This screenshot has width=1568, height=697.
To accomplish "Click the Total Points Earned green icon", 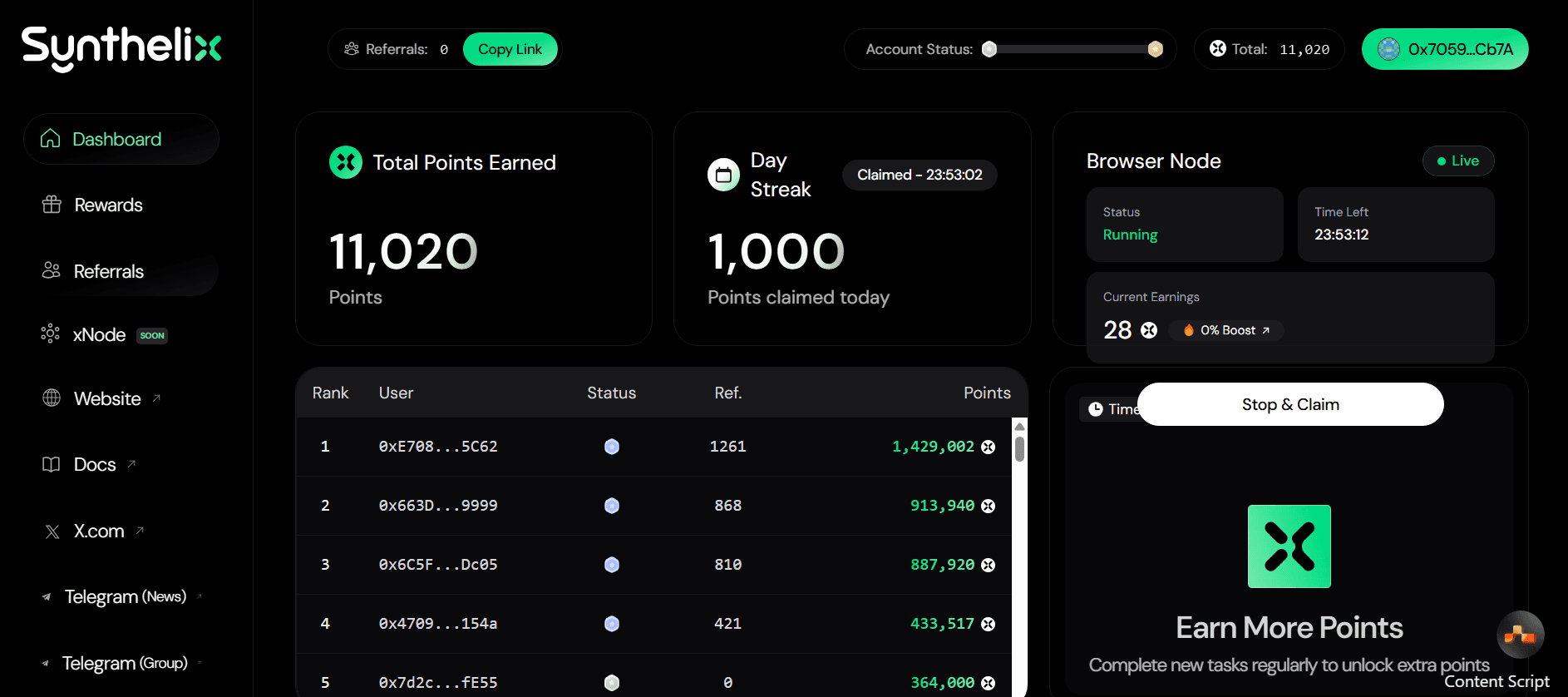I will (346, 162).
